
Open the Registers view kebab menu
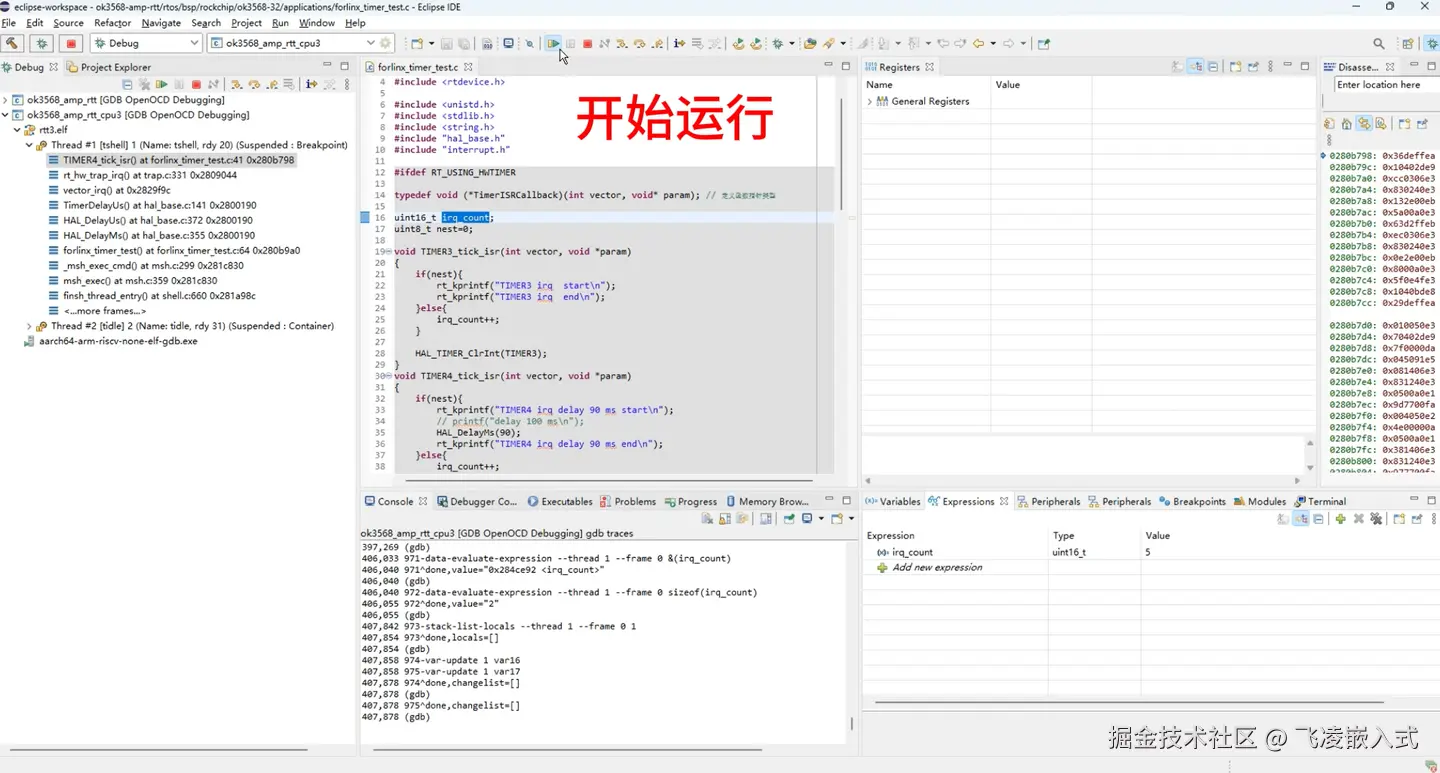[x=1271, y=67]
